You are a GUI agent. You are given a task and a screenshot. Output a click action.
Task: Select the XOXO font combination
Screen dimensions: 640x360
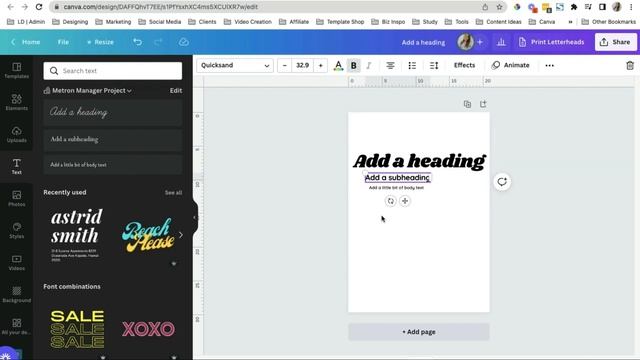[x=148, y=329]
